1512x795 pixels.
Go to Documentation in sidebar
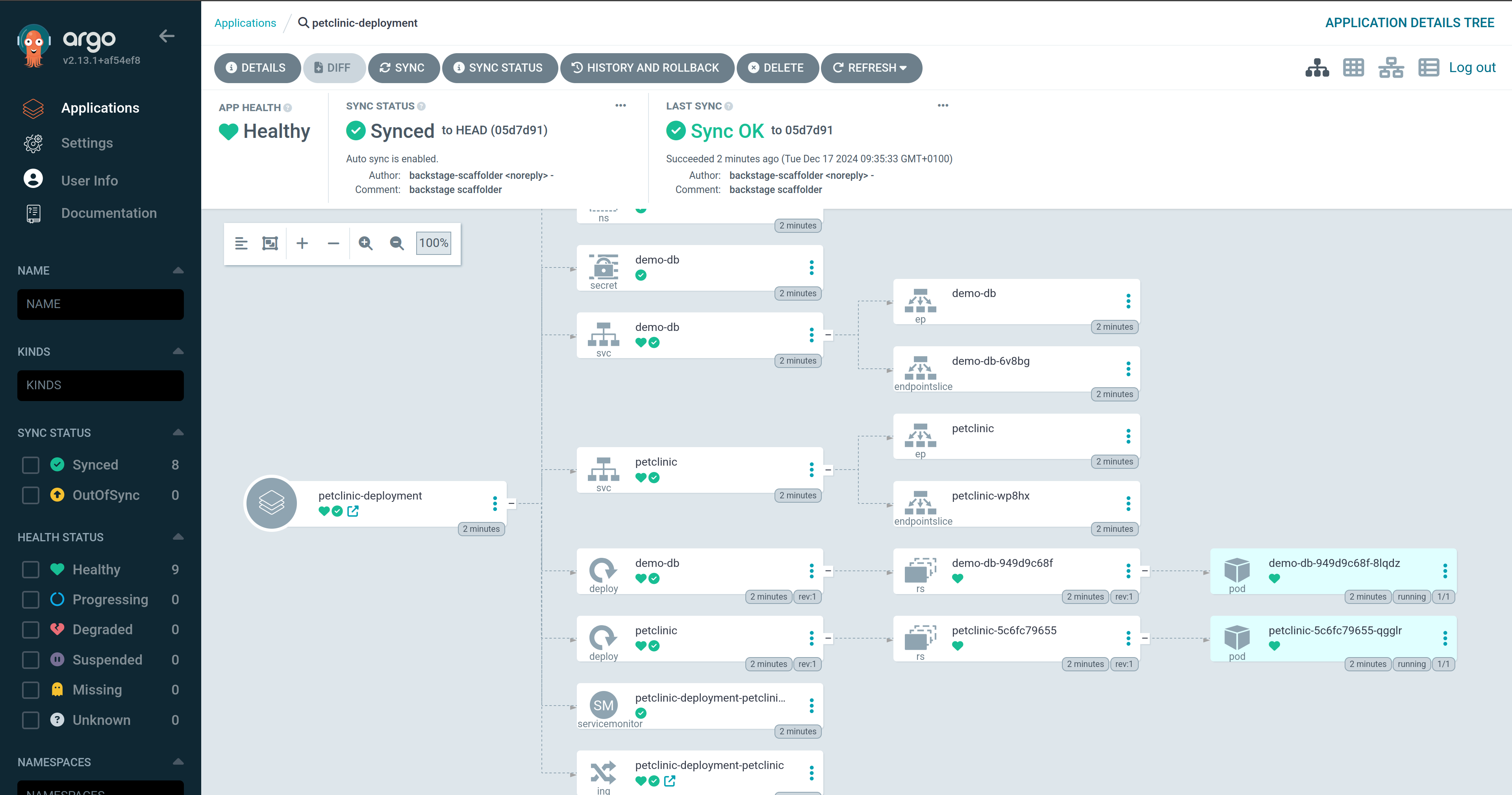tap(109, 213)
